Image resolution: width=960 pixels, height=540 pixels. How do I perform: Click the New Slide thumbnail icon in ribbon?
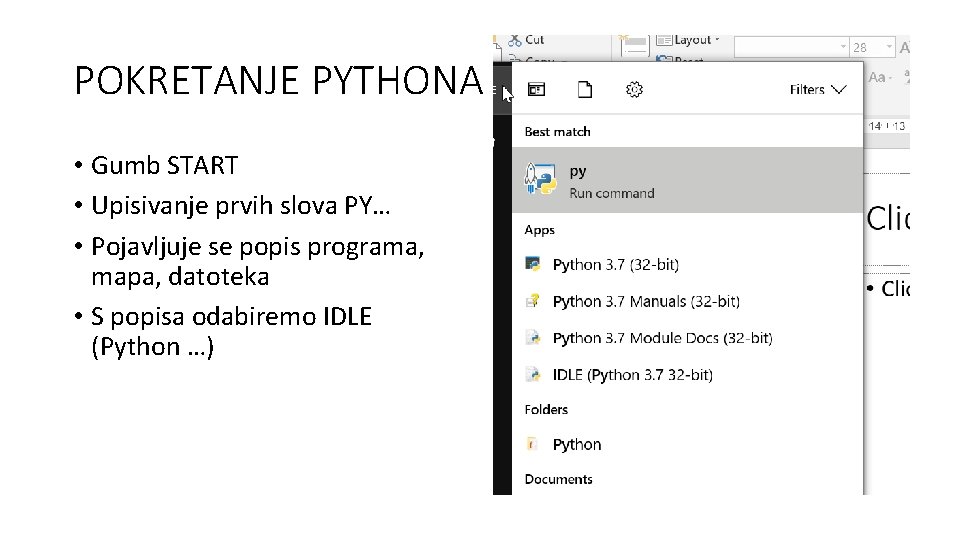click(634, 46)
